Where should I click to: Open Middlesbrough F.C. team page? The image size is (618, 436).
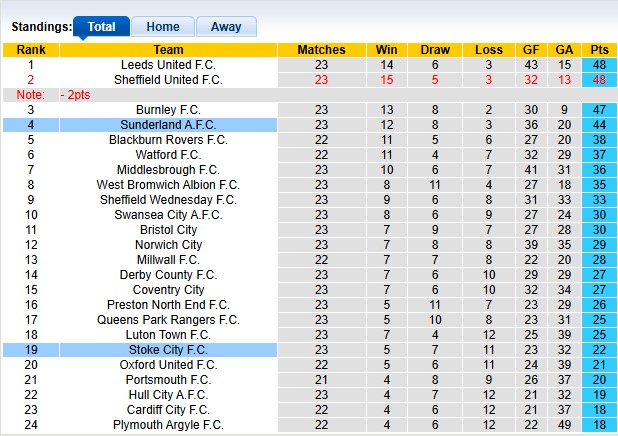(x=168, y=170)
